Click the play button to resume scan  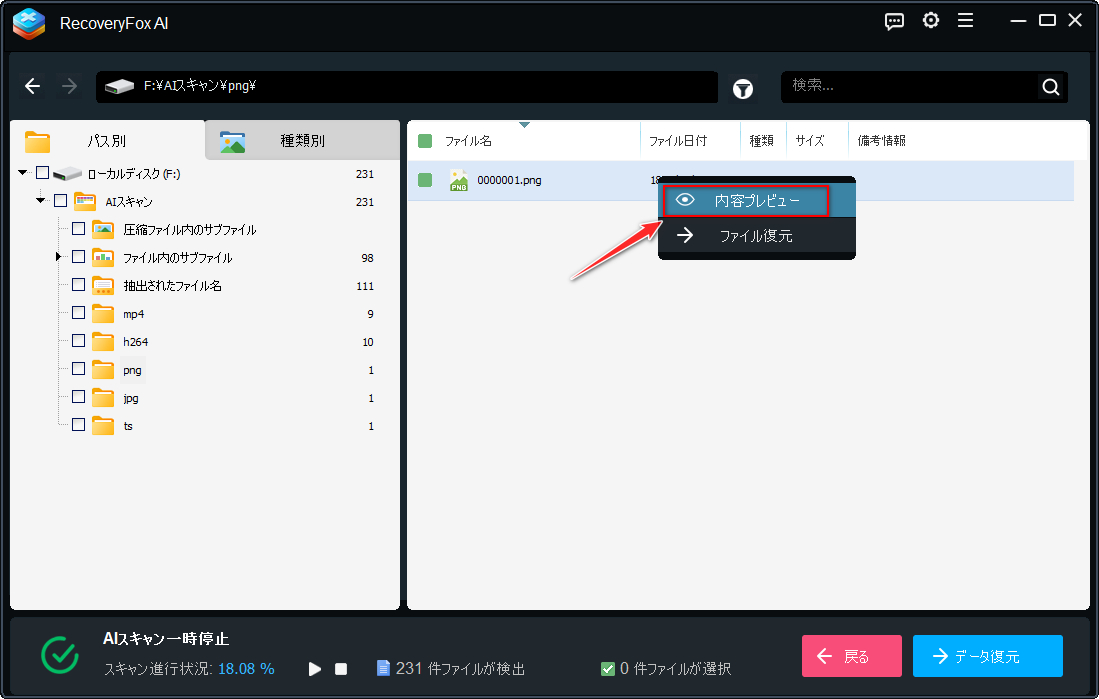(315, 669)
